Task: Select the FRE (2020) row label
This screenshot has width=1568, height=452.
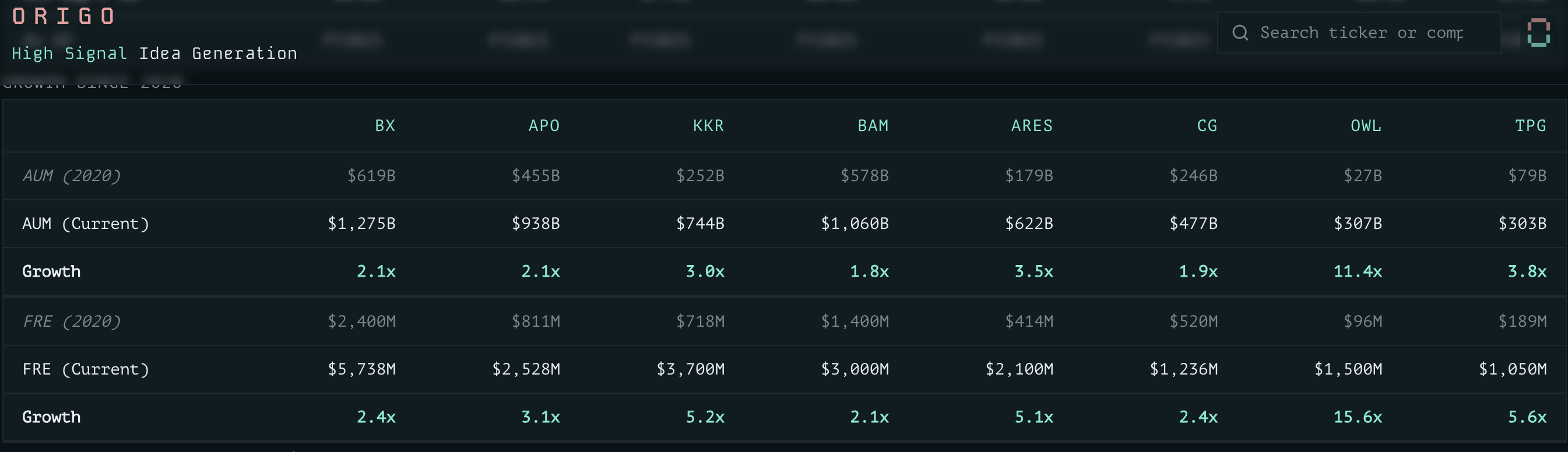Action: click(71, 321)
